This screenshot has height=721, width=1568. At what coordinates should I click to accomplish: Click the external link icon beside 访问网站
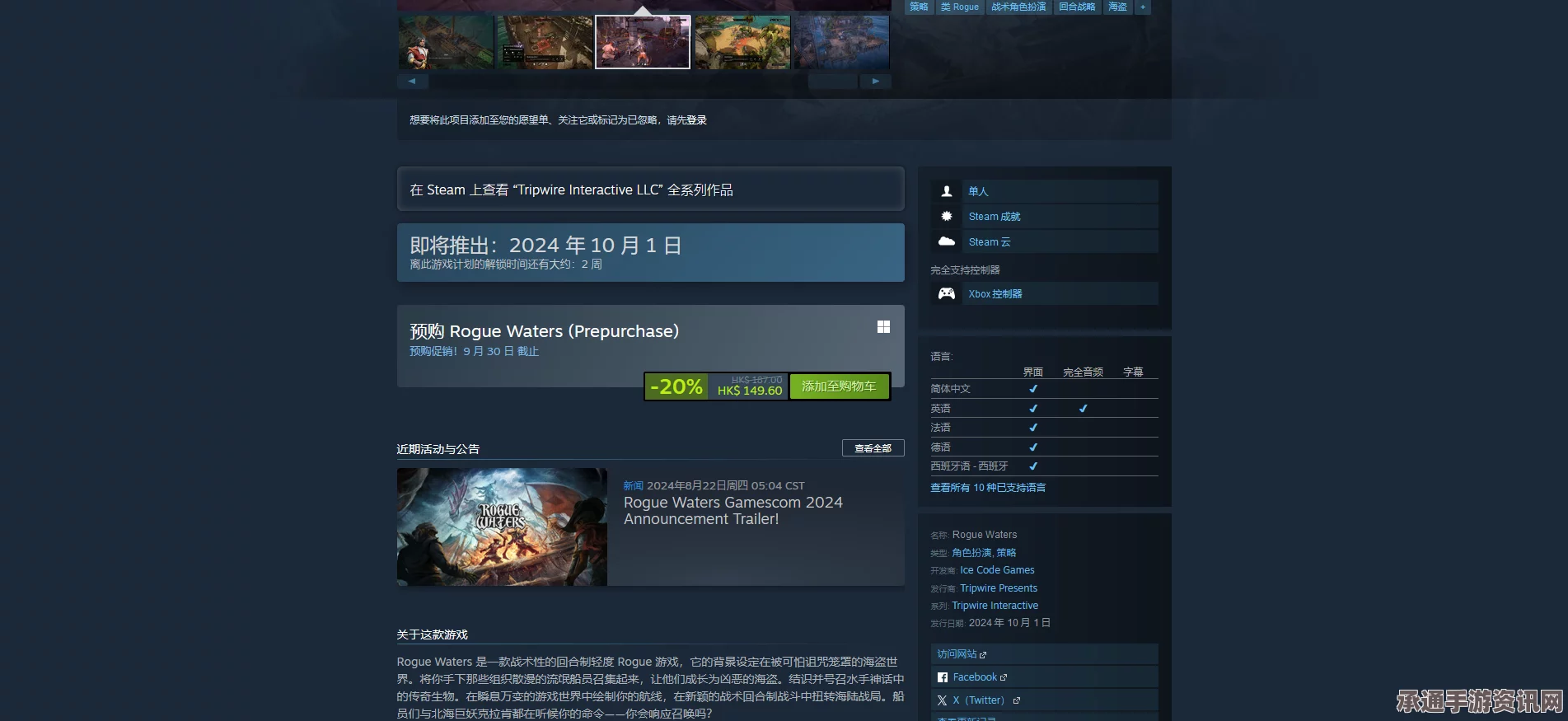[x=983, y=655]
